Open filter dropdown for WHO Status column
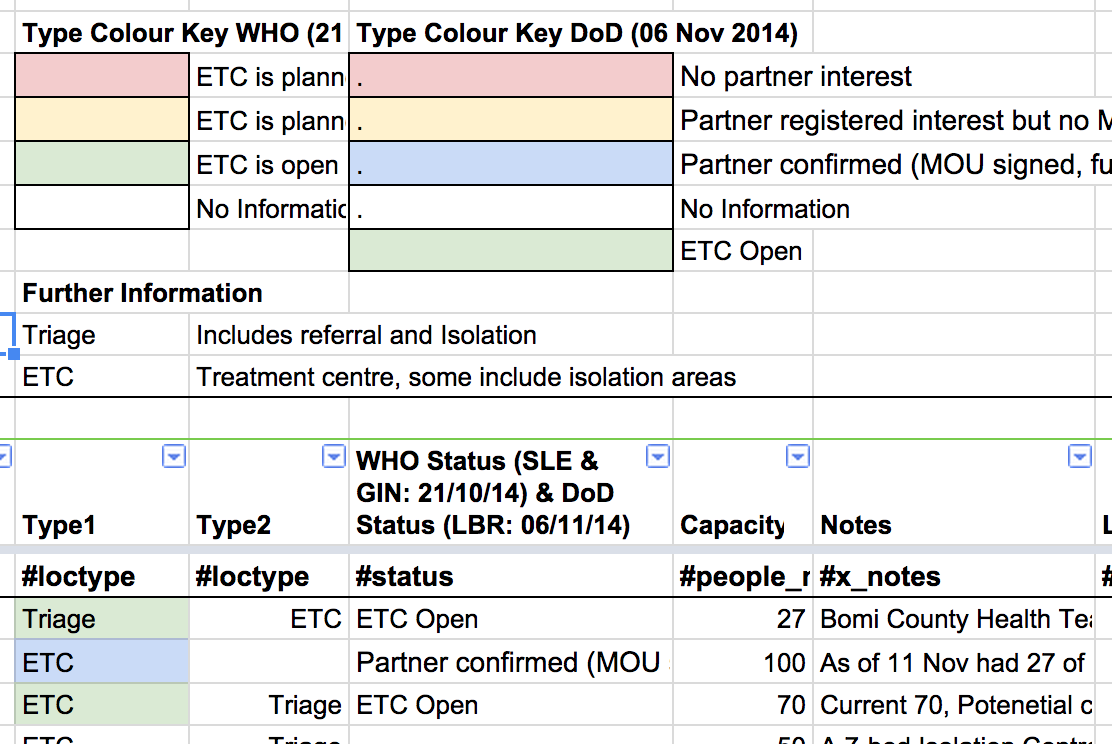 657,456
